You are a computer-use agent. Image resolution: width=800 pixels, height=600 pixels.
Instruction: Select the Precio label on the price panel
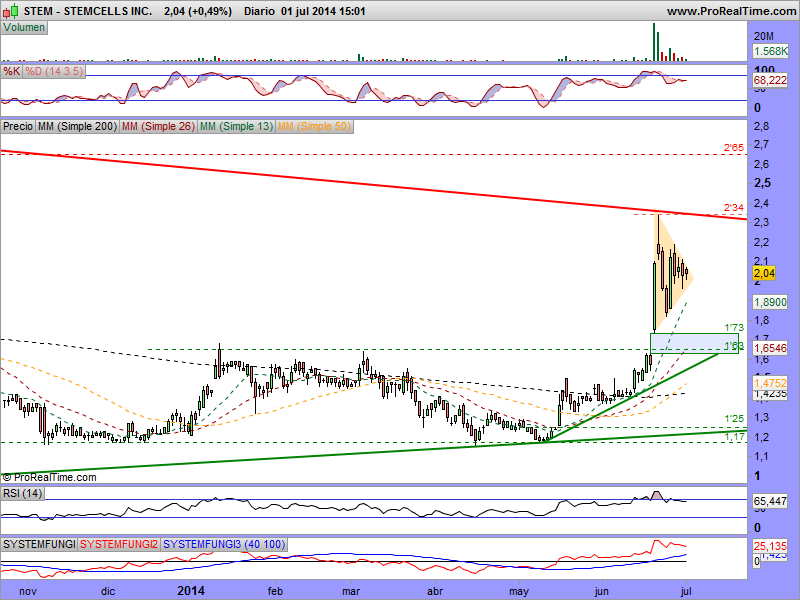click(18, 126)
